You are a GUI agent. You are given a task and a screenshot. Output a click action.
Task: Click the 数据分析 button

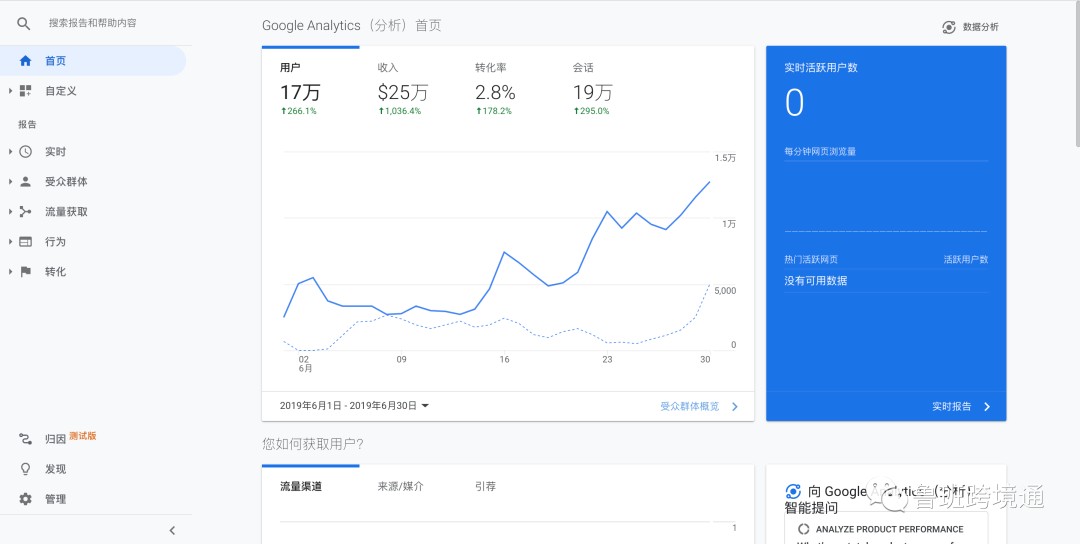pos(970,27)
